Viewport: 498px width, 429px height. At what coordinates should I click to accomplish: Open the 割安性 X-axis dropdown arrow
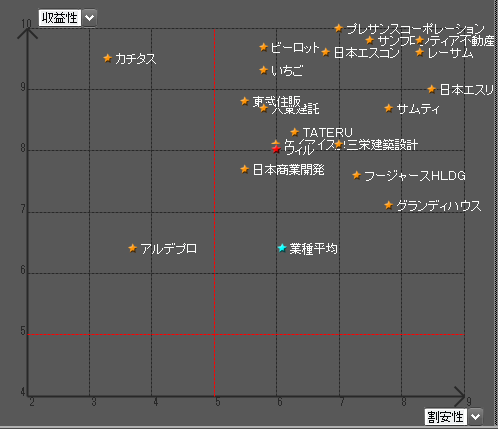475,416
